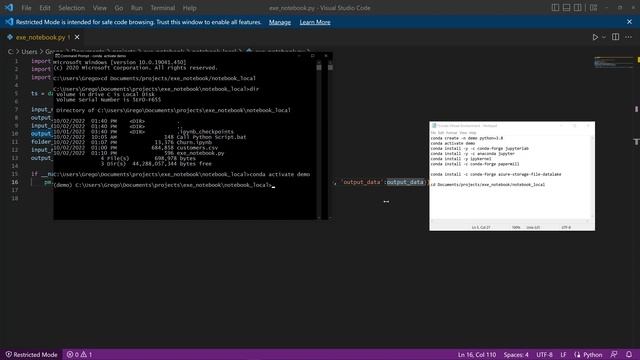The width and height of the screenshot is (640, 360).
Task: Click the churn.ipynb entry in the Command Prompt listing
Action: pos(194,142)
